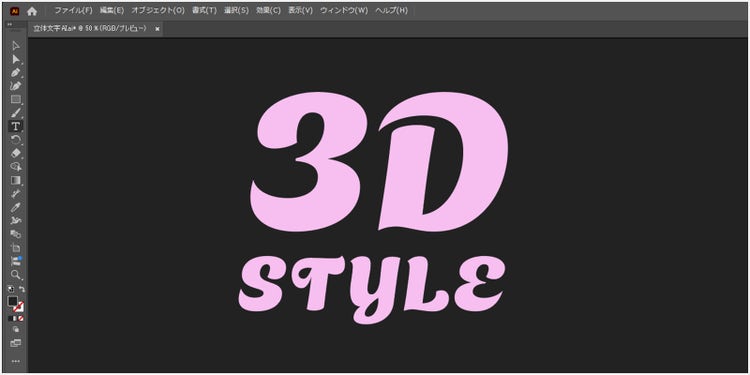Select the Rotate tool
Viewport: 750px width, 375px height.
tap(16, 140)
